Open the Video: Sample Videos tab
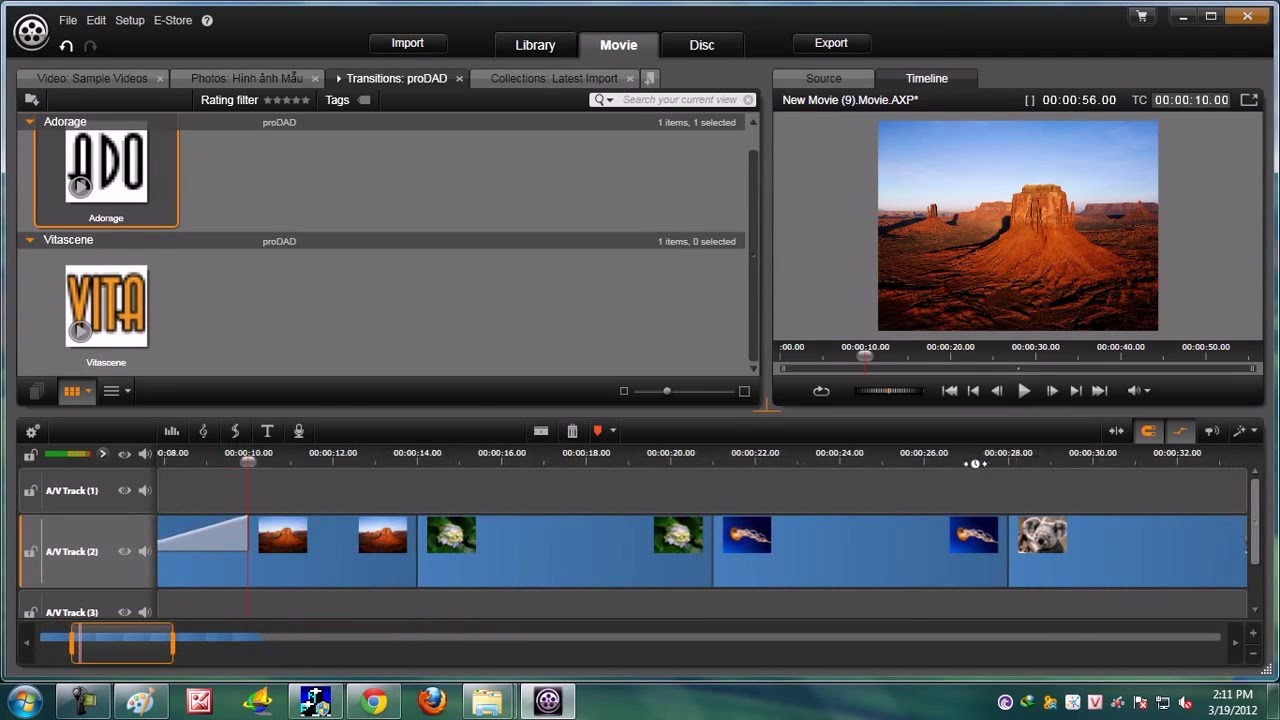Screen dimensions: 1280x720 point(92,78)
